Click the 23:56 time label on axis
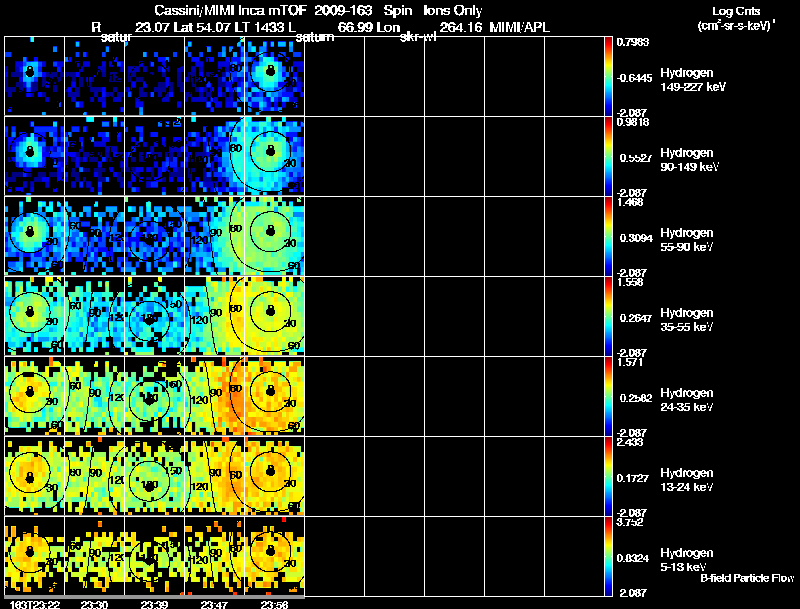 [x=274, y=604]
